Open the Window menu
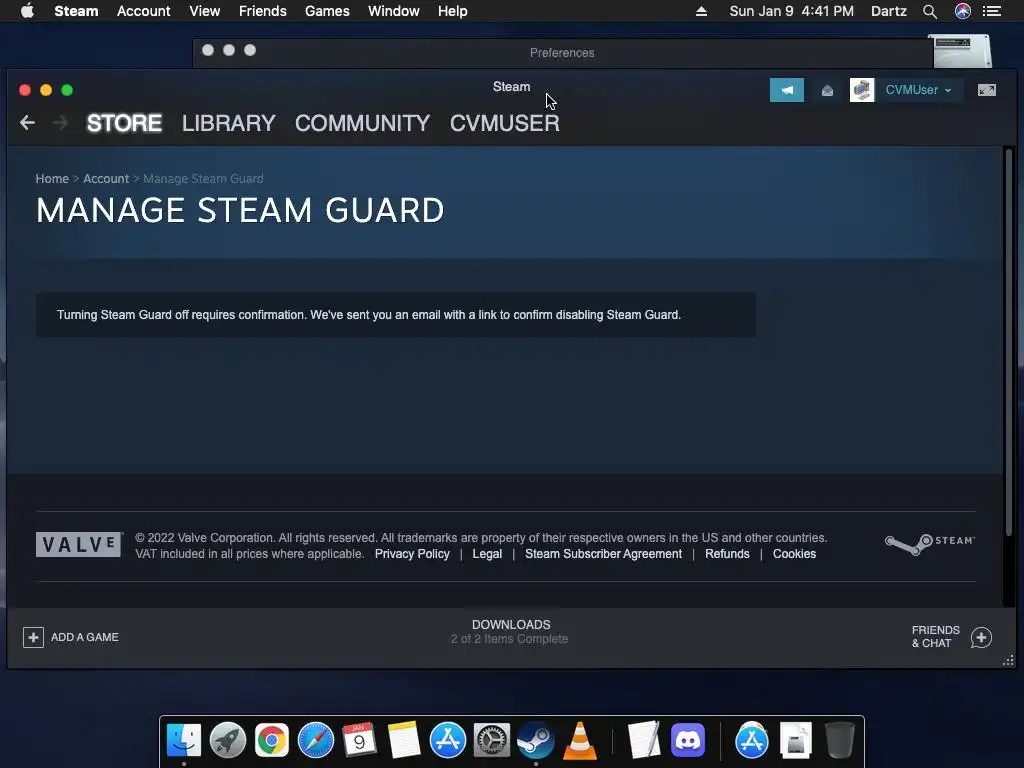The width and height of the screenshot is (1024, 768). point(394,11)
